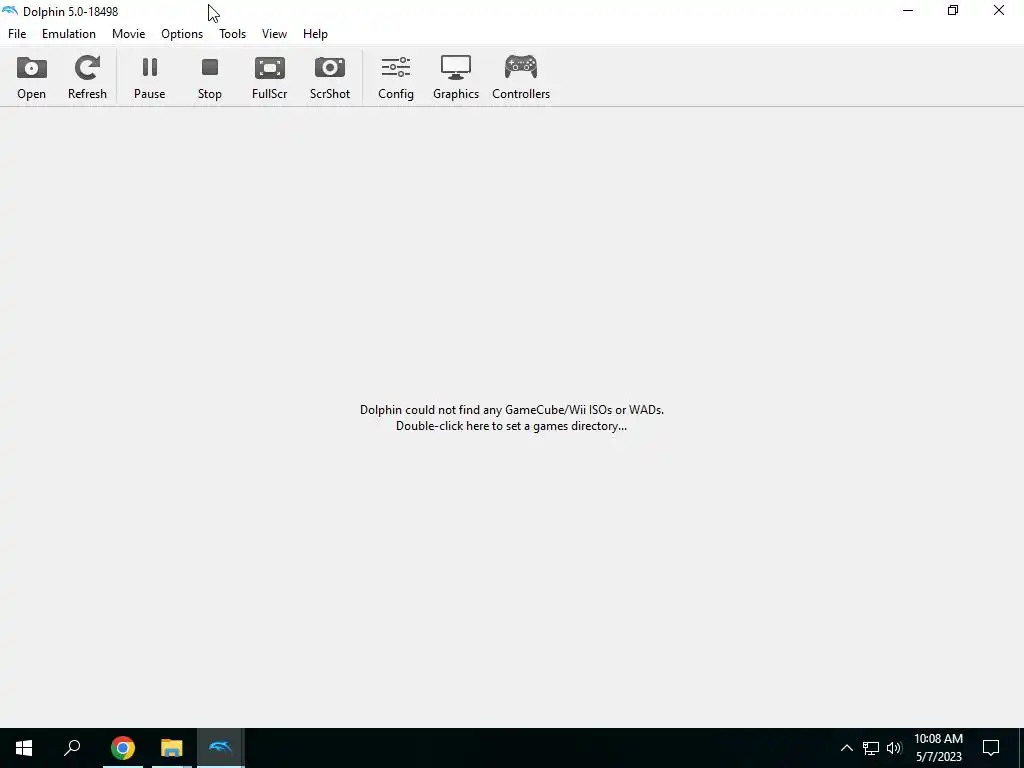The height and width of the screenshot is (768, 1024).
Task: Open File Explorer from the taskbar
Action: pos(172,748)
